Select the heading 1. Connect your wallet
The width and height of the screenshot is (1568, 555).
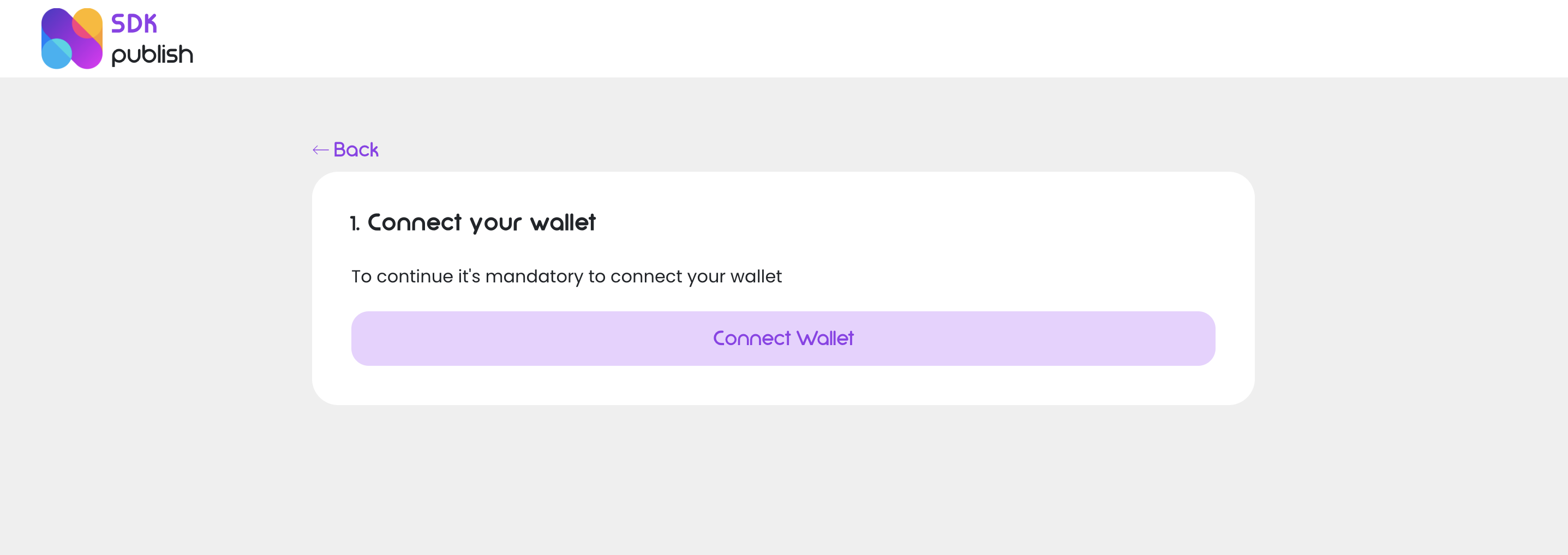473,222
